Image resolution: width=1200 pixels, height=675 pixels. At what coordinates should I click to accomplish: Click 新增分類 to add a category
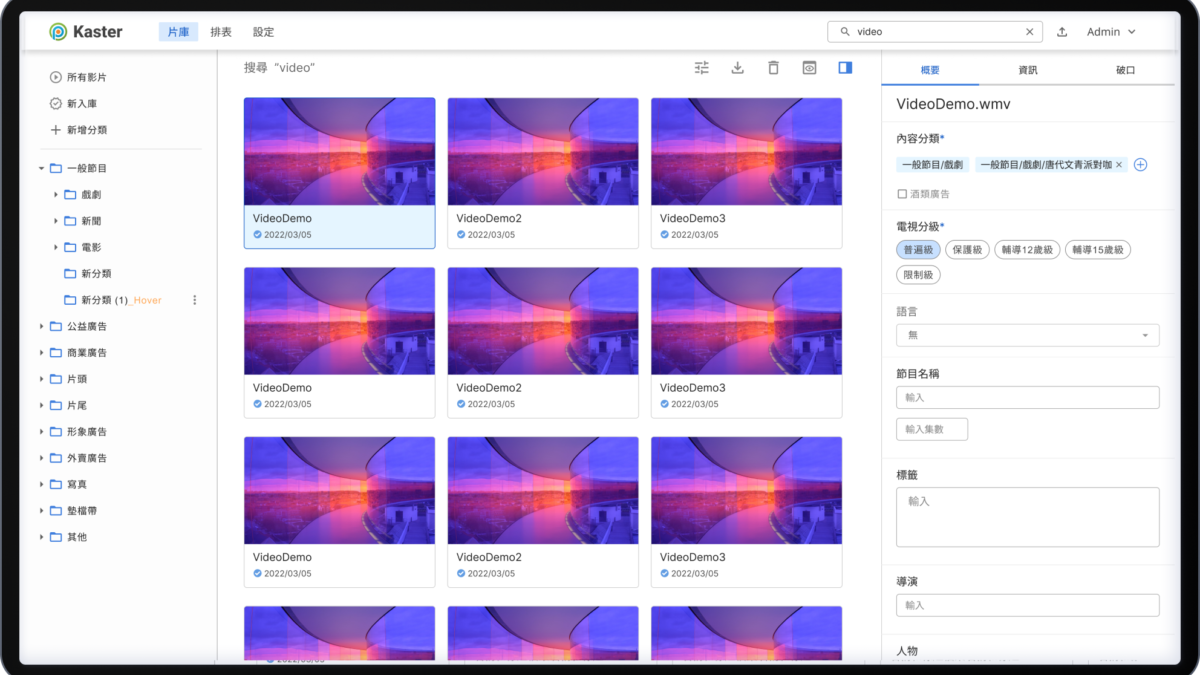click(86, 130)
